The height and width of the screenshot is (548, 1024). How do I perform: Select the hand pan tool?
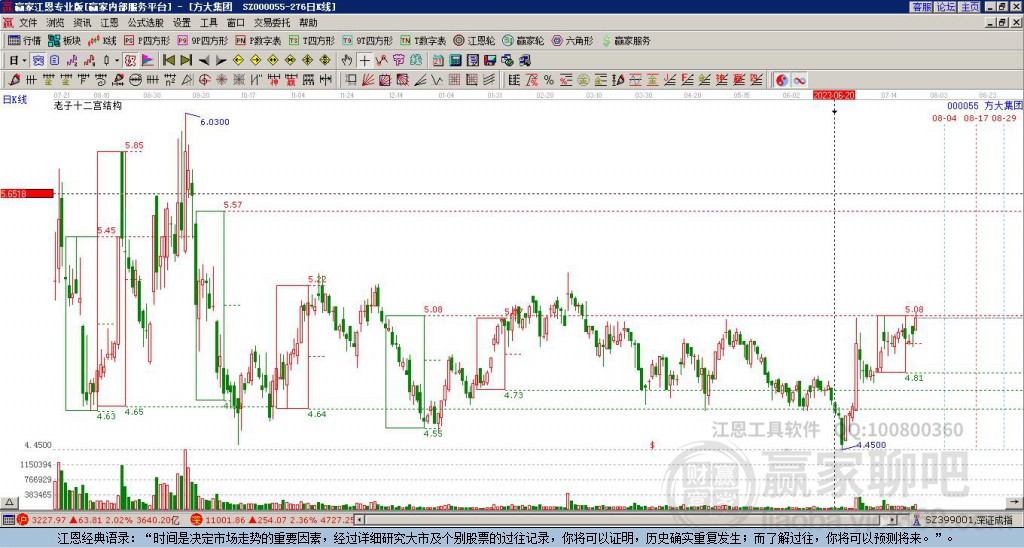347,61
